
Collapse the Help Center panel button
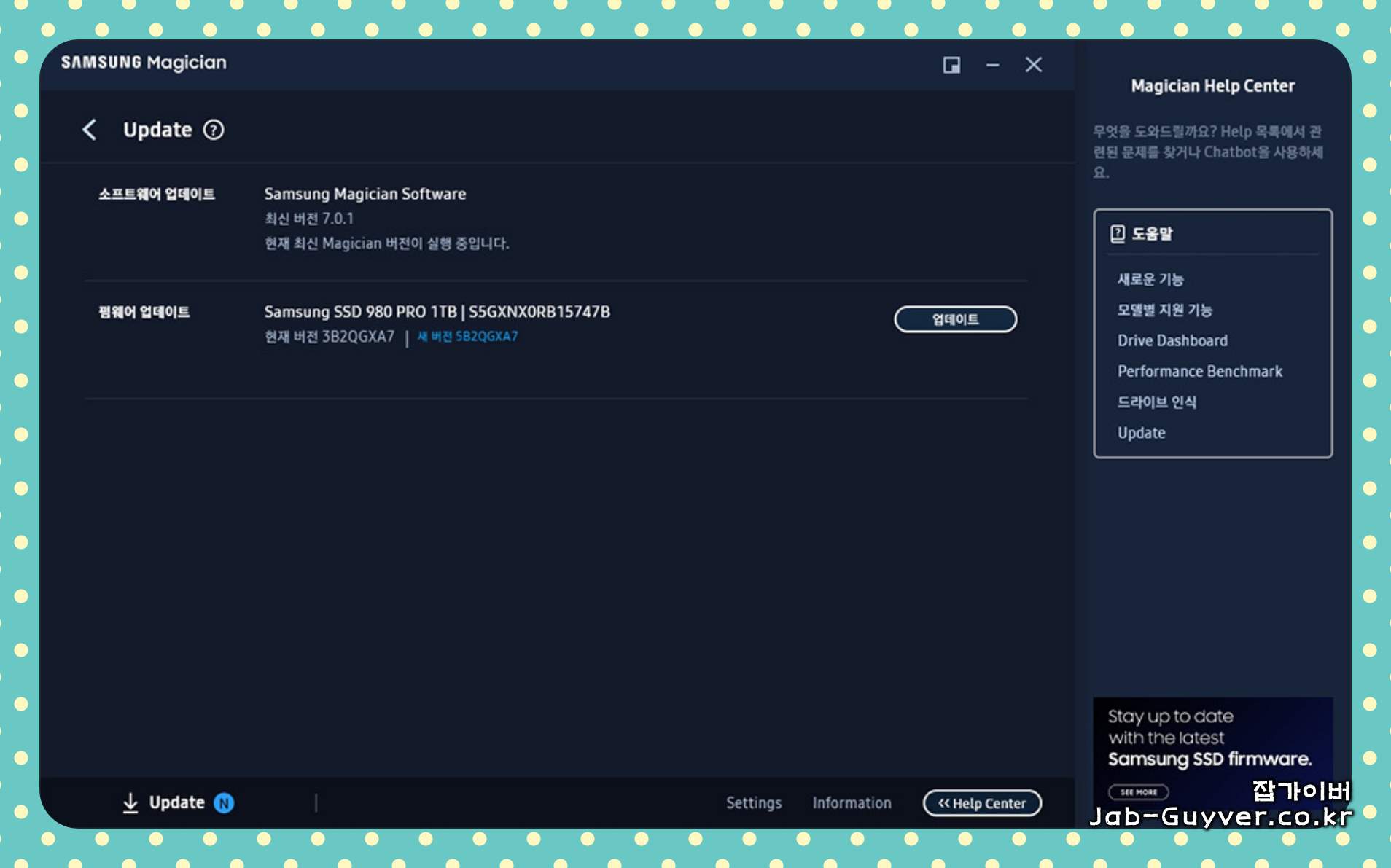[x=982, y=803]
